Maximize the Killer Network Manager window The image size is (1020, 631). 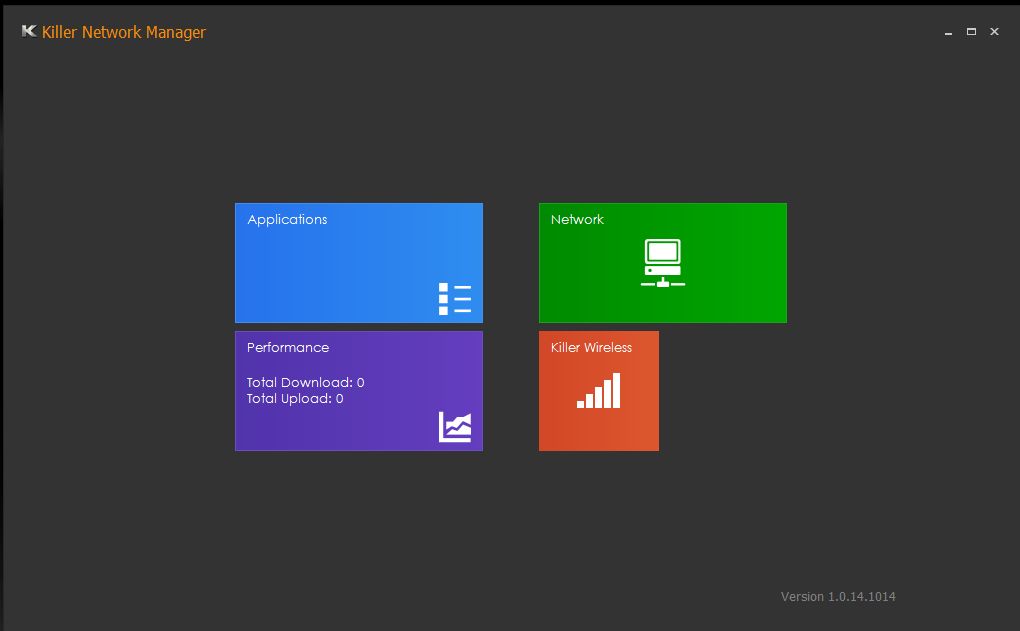click(x=971, y=31)
